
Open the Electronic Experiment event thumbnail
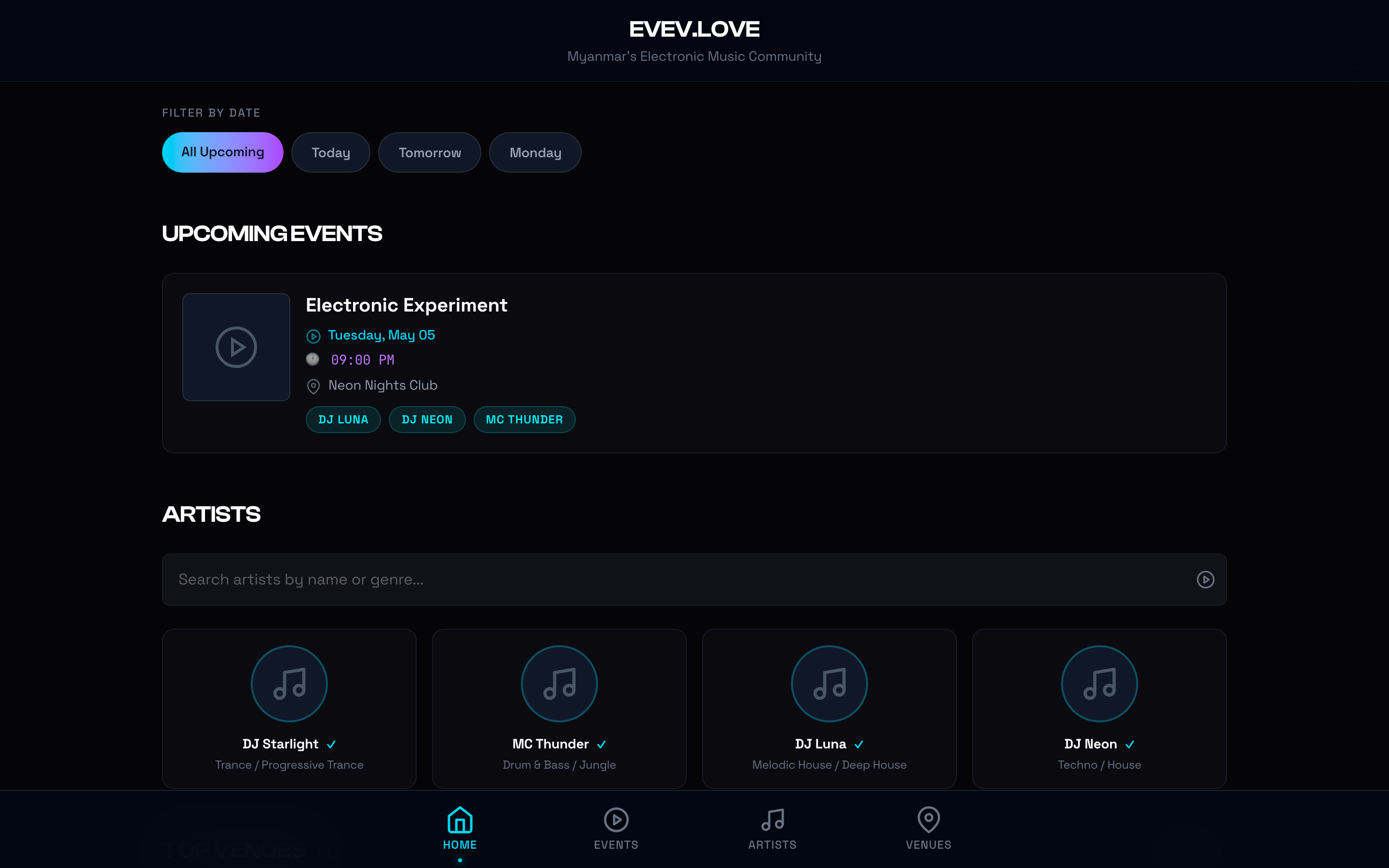[x=236, y=347]
